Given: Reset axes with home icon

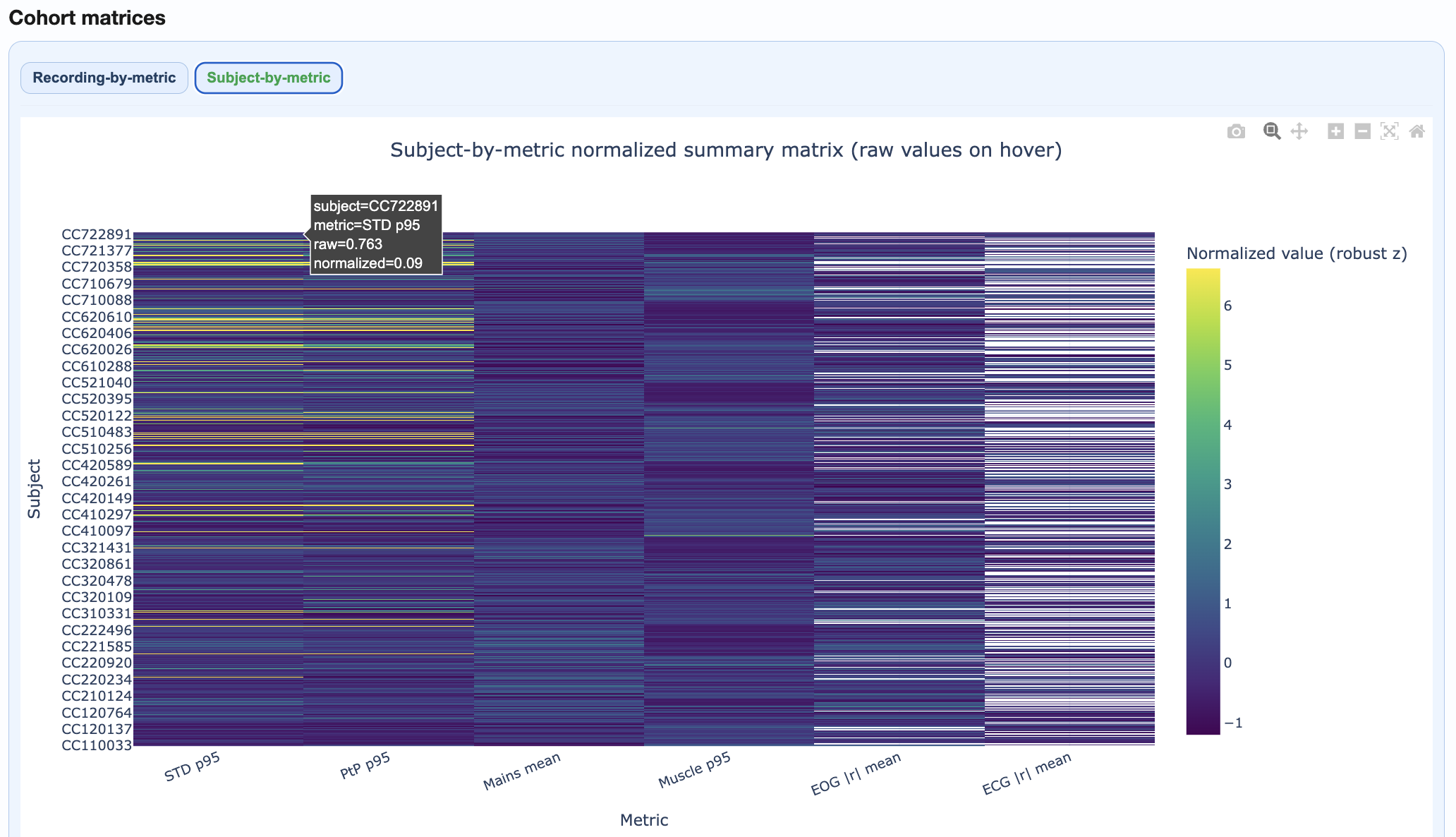Looking at the screenshot, I should click(x=1416, y=131).
